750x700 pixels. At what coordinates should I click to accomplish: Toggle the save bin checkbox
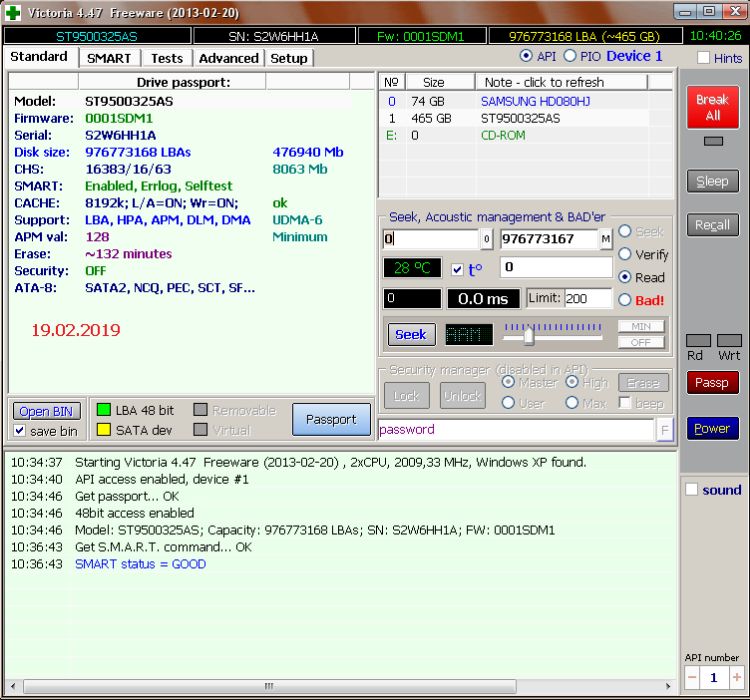pos(20,431)
